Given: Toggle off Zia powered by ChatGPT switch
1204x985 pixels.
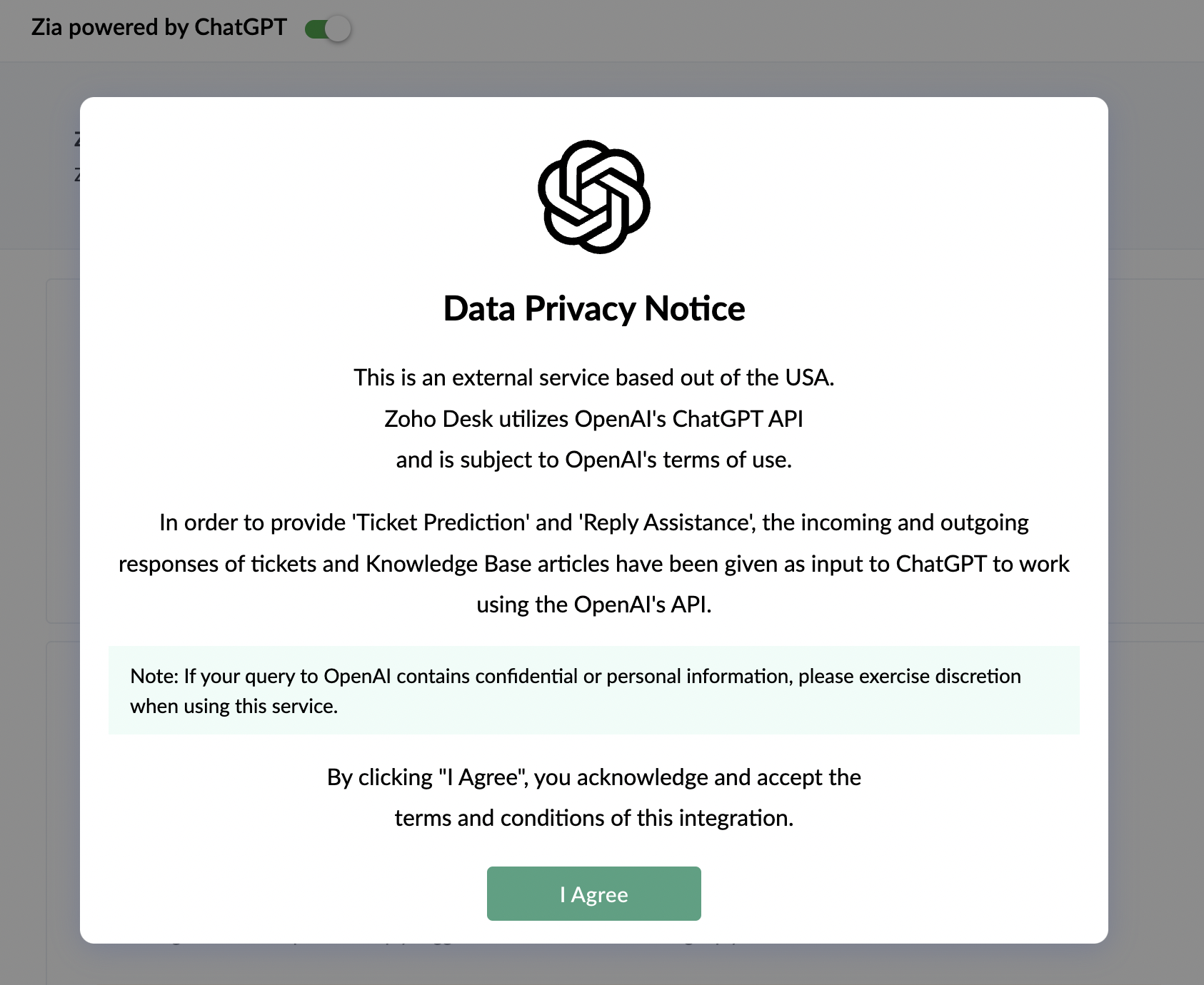Looking at the screenshot, I should tap(328, 29).
